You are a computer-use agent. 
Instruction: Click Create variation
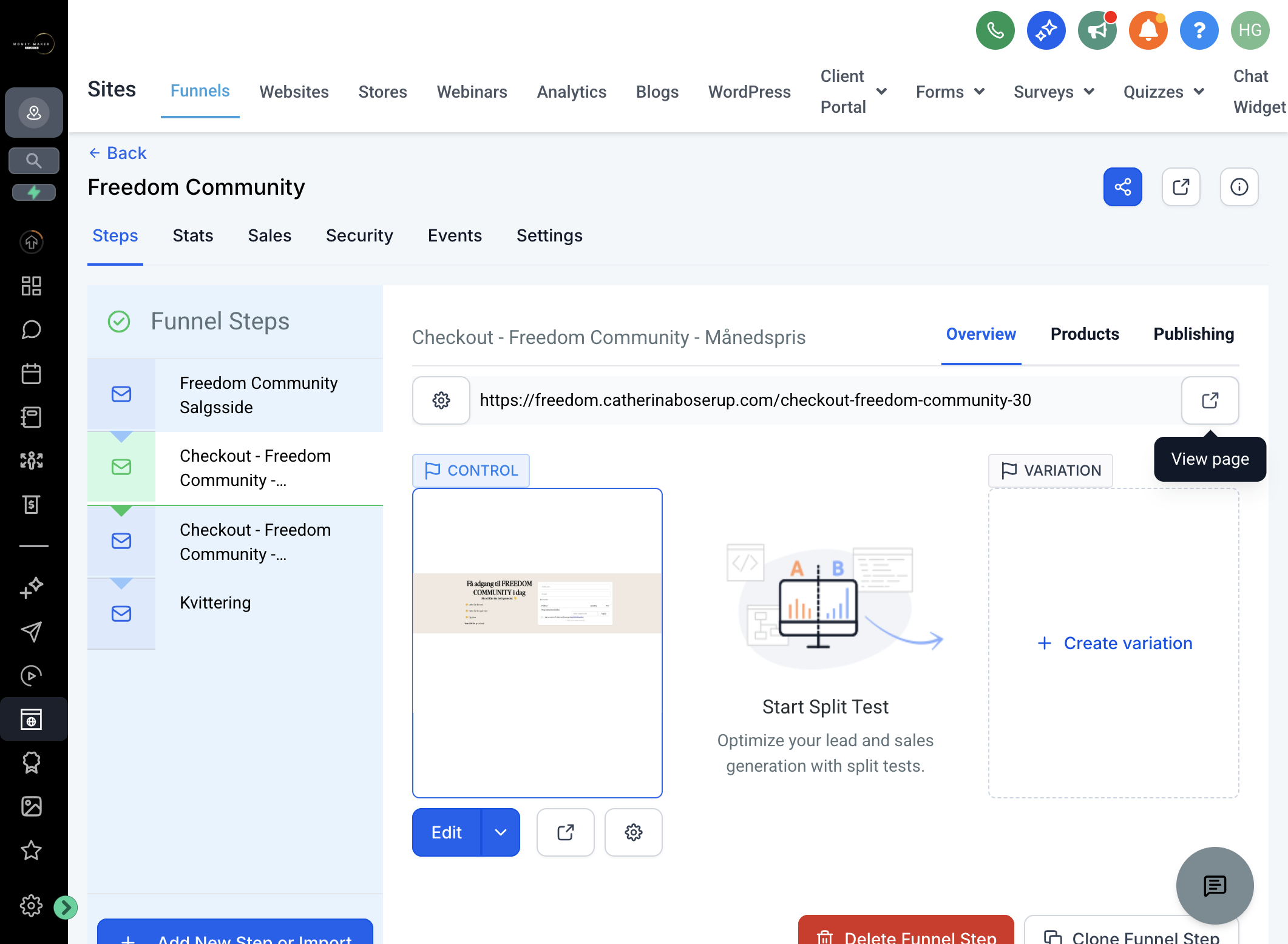pyautogui.click(x=1114, y=643)
